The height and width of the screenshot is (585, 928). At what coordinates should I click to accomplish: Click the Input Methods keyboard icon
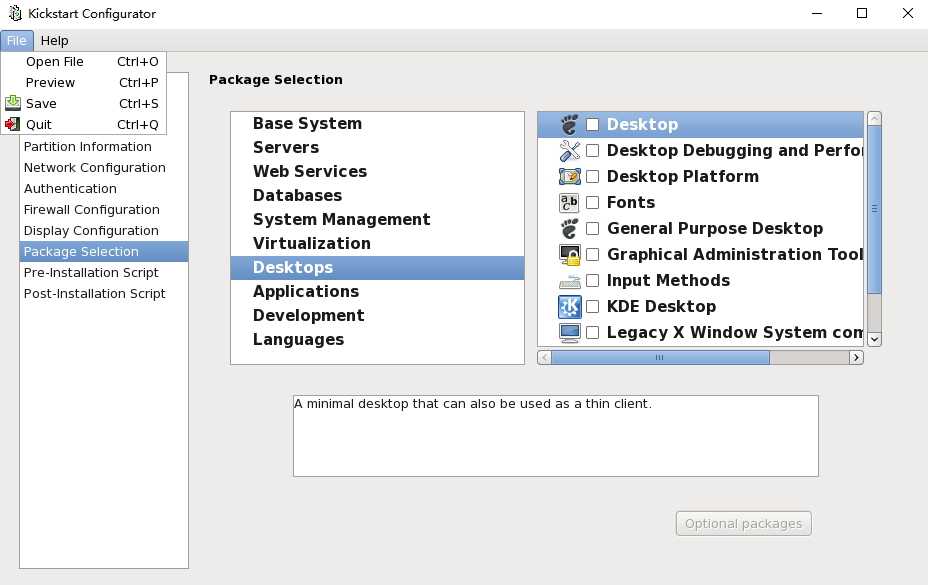click(x=569, y=281)
